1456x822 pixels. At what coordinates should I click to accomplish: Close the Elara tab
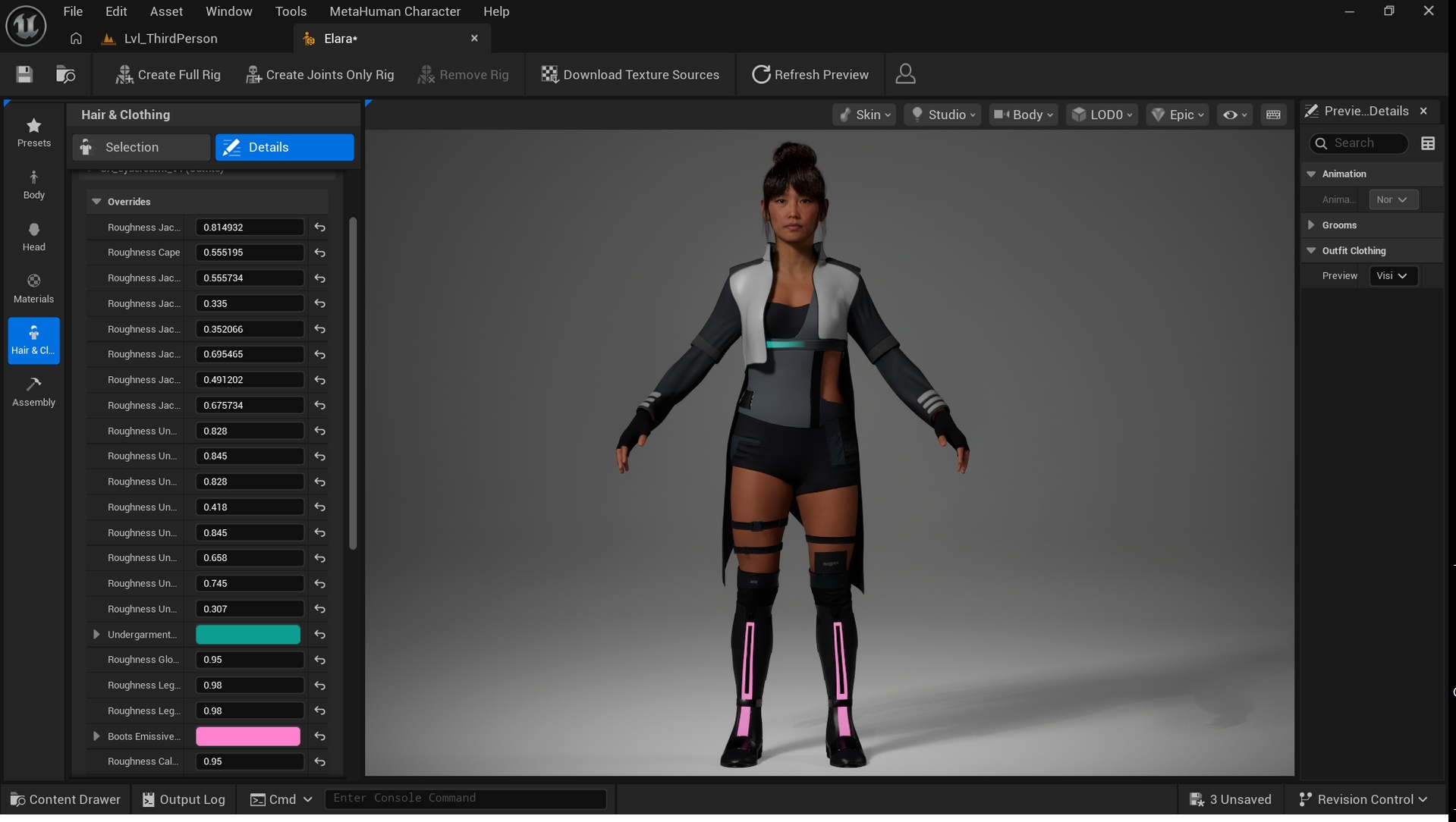pyautogui.click(x=474, y=39)
